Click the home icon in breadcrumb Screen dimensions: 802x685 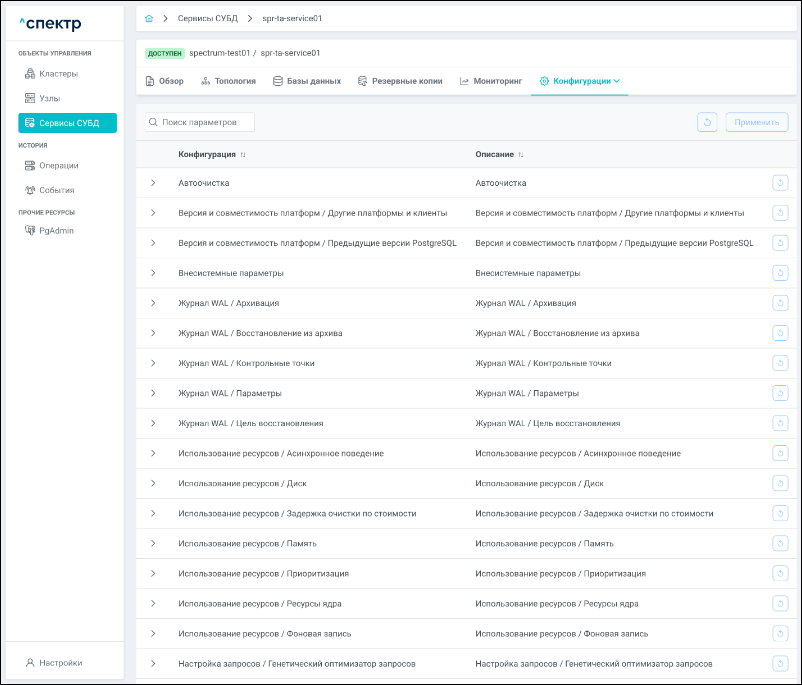149,18
